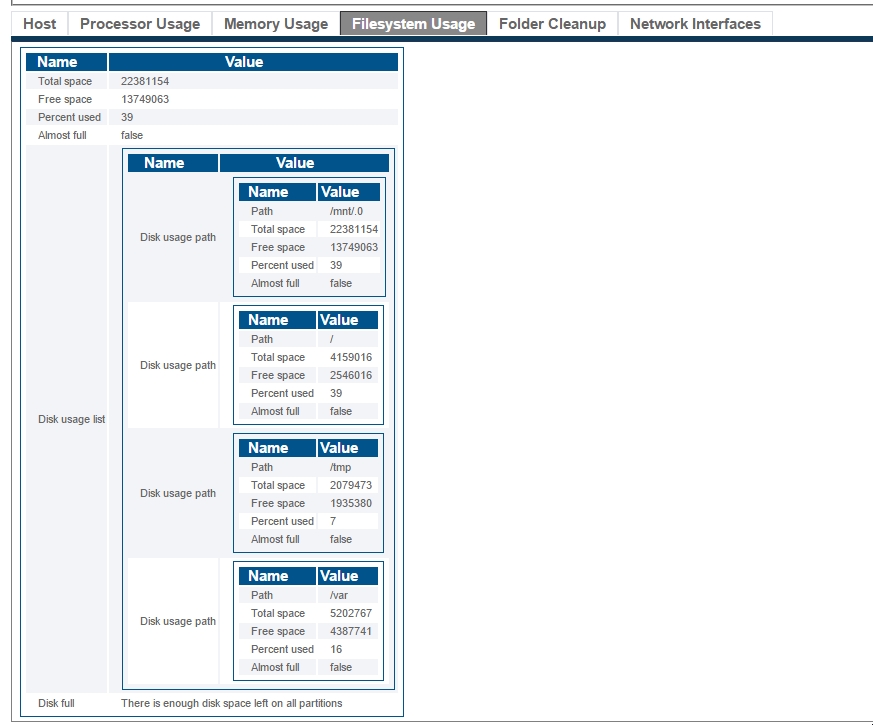Switch to the Network Interfaces tab
873x725 pixels.
tap(695, 24)
